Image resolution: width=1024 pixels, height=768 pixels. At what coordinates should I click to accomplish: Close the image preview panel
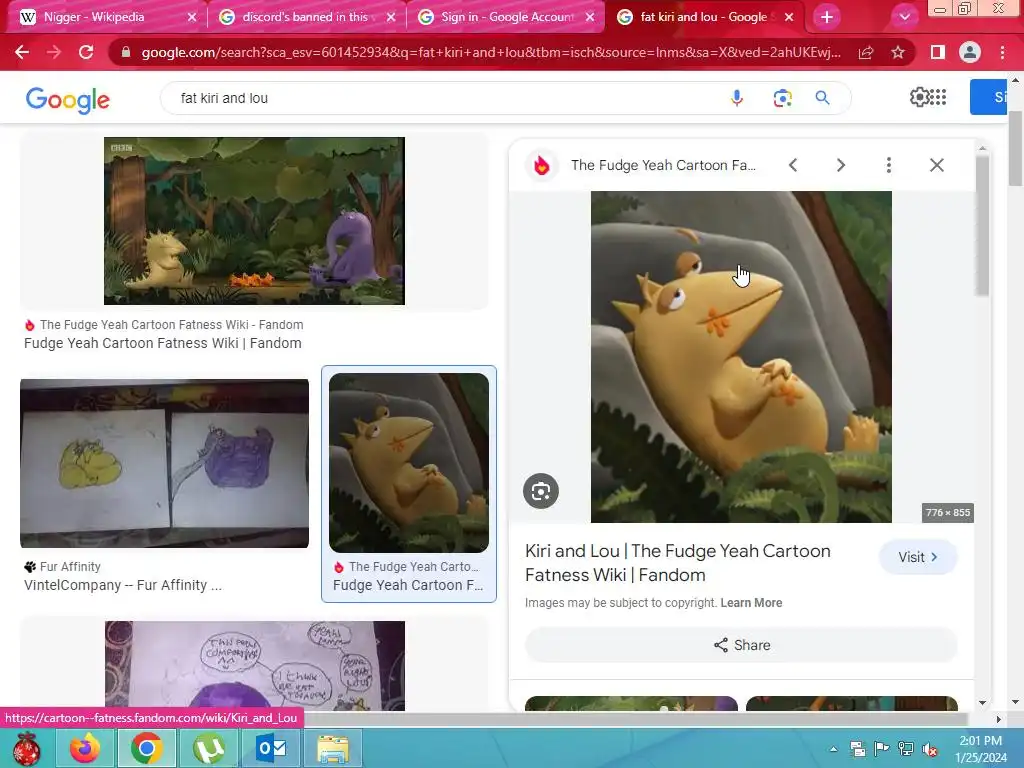click(936, 165)
